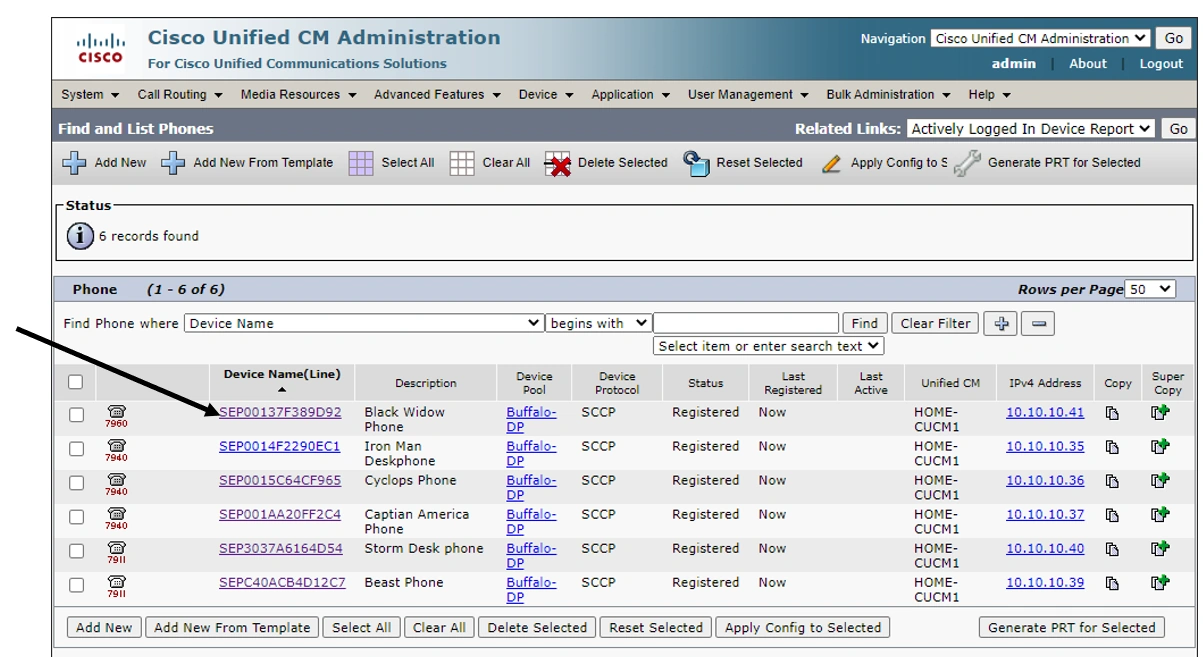Image resolution: width=1203 pixels, height=657 pixels.
Task: Copy the Cyclops Phone entry
Action: (1112, 482)
